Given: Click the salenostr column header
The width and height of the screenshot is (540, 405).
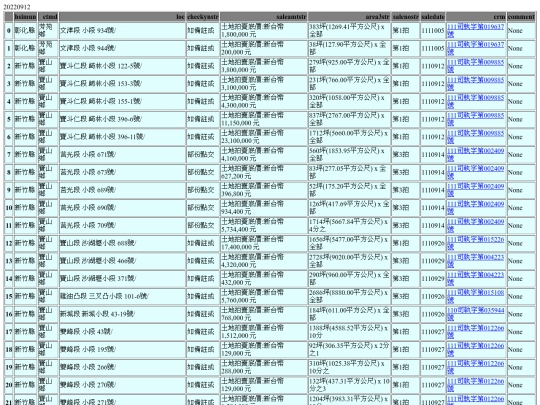Looking at the screenshot, I should (405, 17).
